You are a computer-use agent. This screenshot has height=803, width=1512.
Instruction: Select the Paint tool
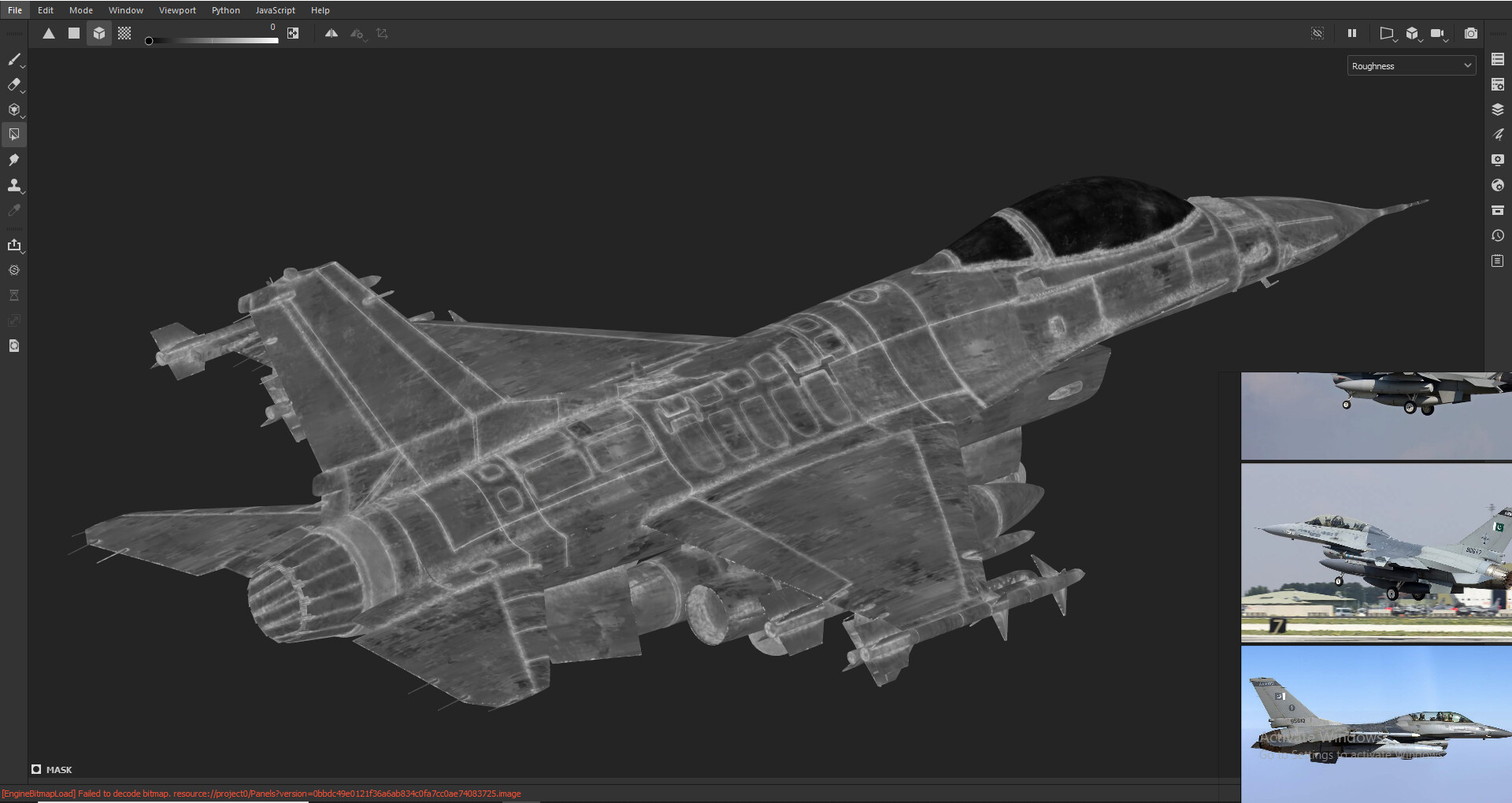(14, 61)
